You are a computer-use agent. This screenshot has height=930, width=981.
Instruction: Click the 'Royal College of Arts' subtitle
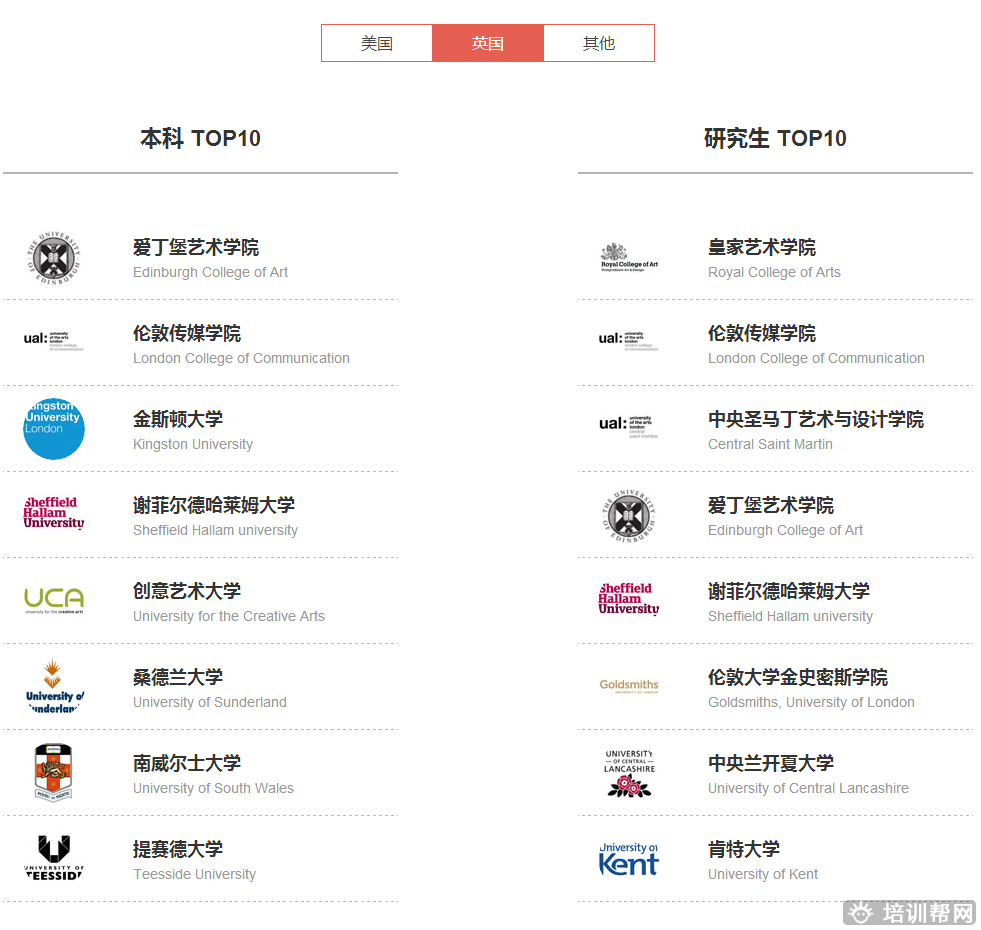[775, 272]
